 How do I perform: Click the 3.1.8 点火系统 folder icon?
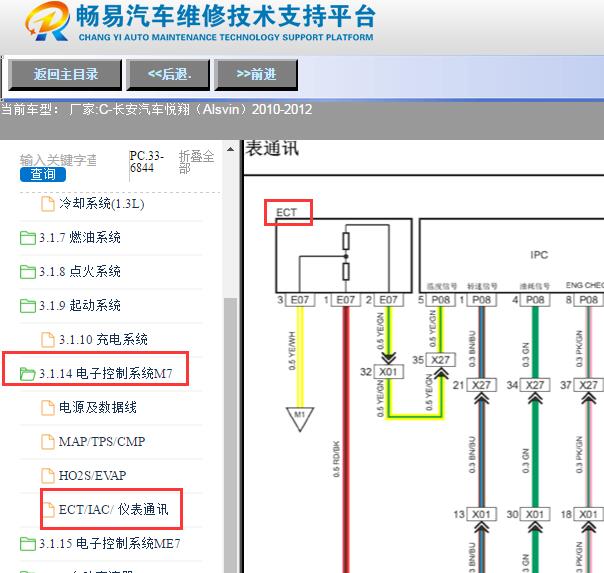click(x=28, y=272)
